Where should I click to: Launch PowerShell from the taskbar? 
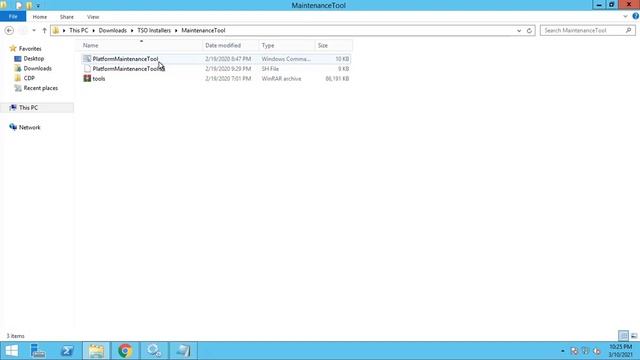[x=67, y=351]
